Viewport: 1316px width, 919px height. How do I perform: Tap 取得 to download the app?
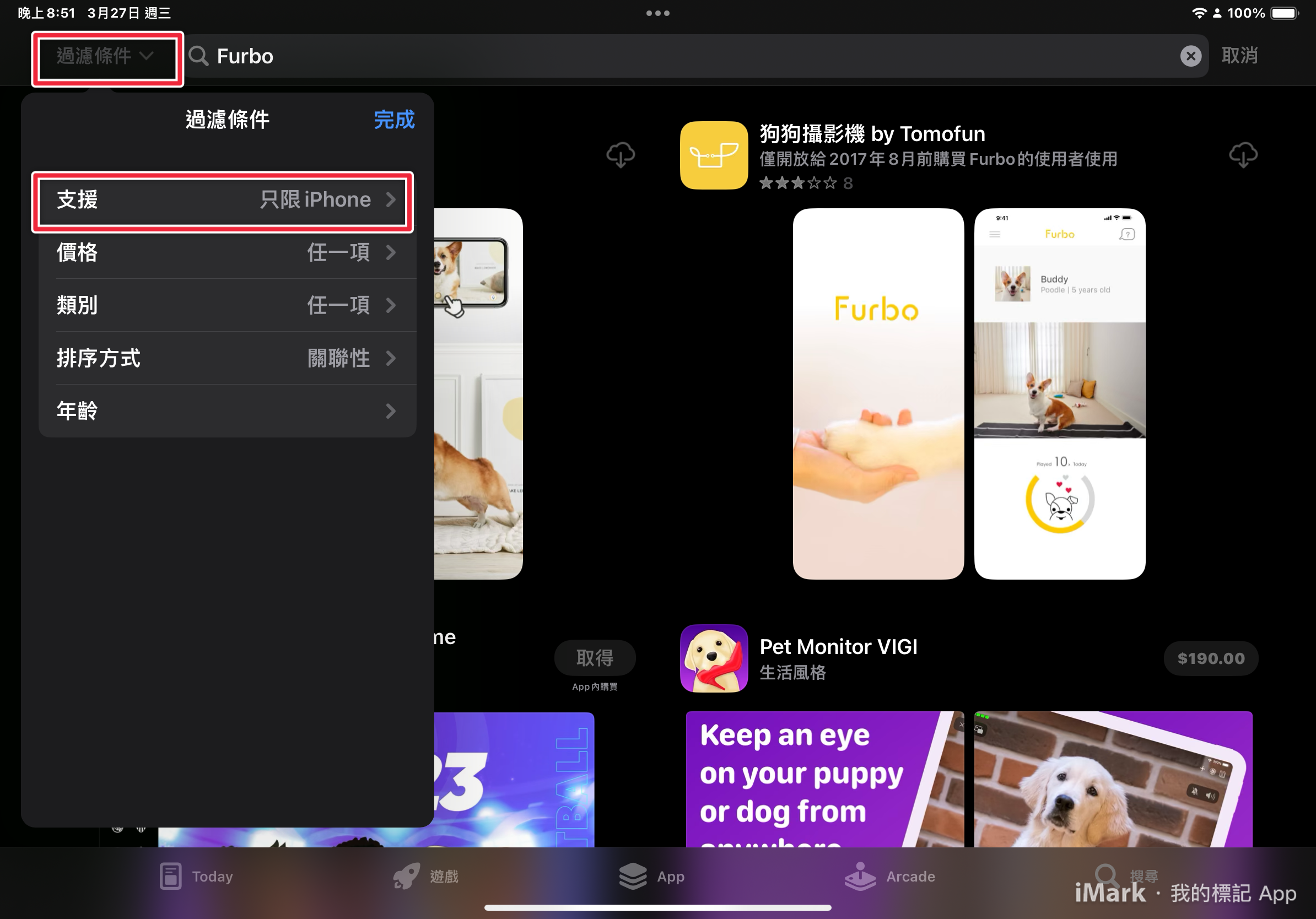[595, 658]
